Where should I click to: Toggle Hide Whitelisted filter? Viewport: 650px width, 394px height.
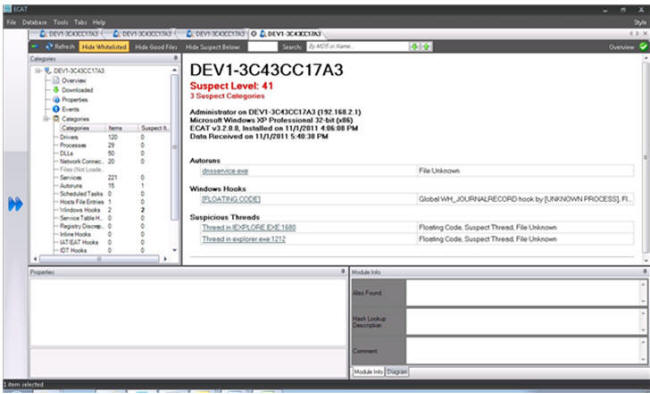pyautogui.click(x=104, y=47)
